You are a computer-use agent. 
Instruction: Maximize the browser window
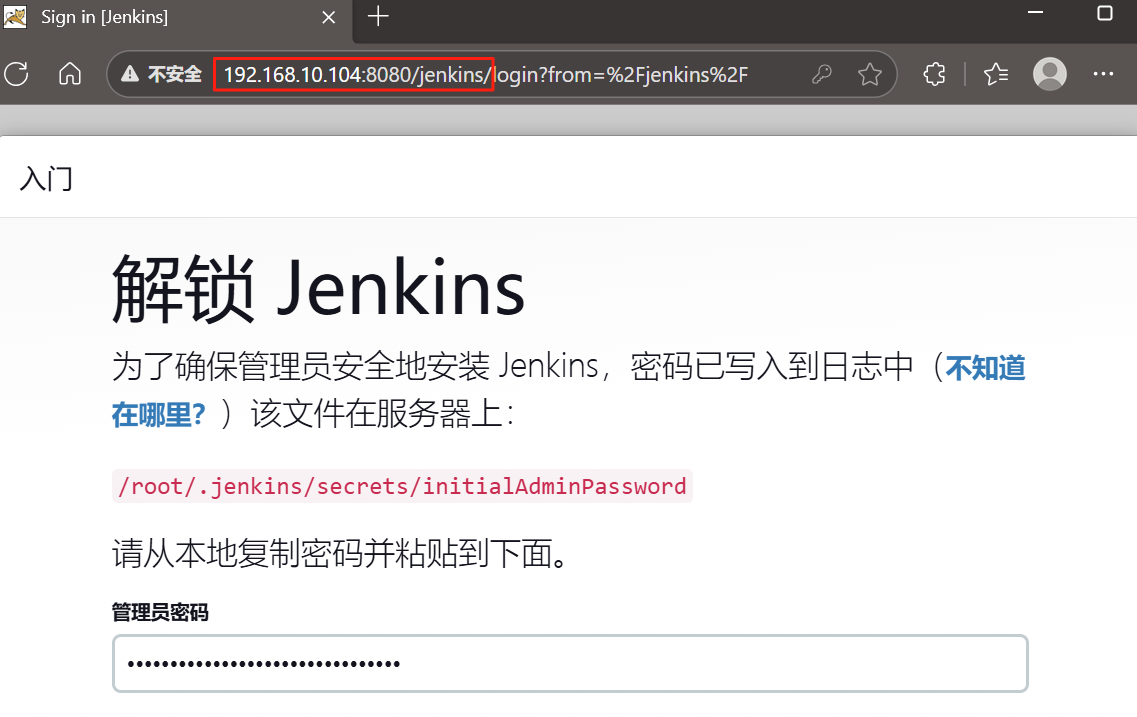point(1104,13)
